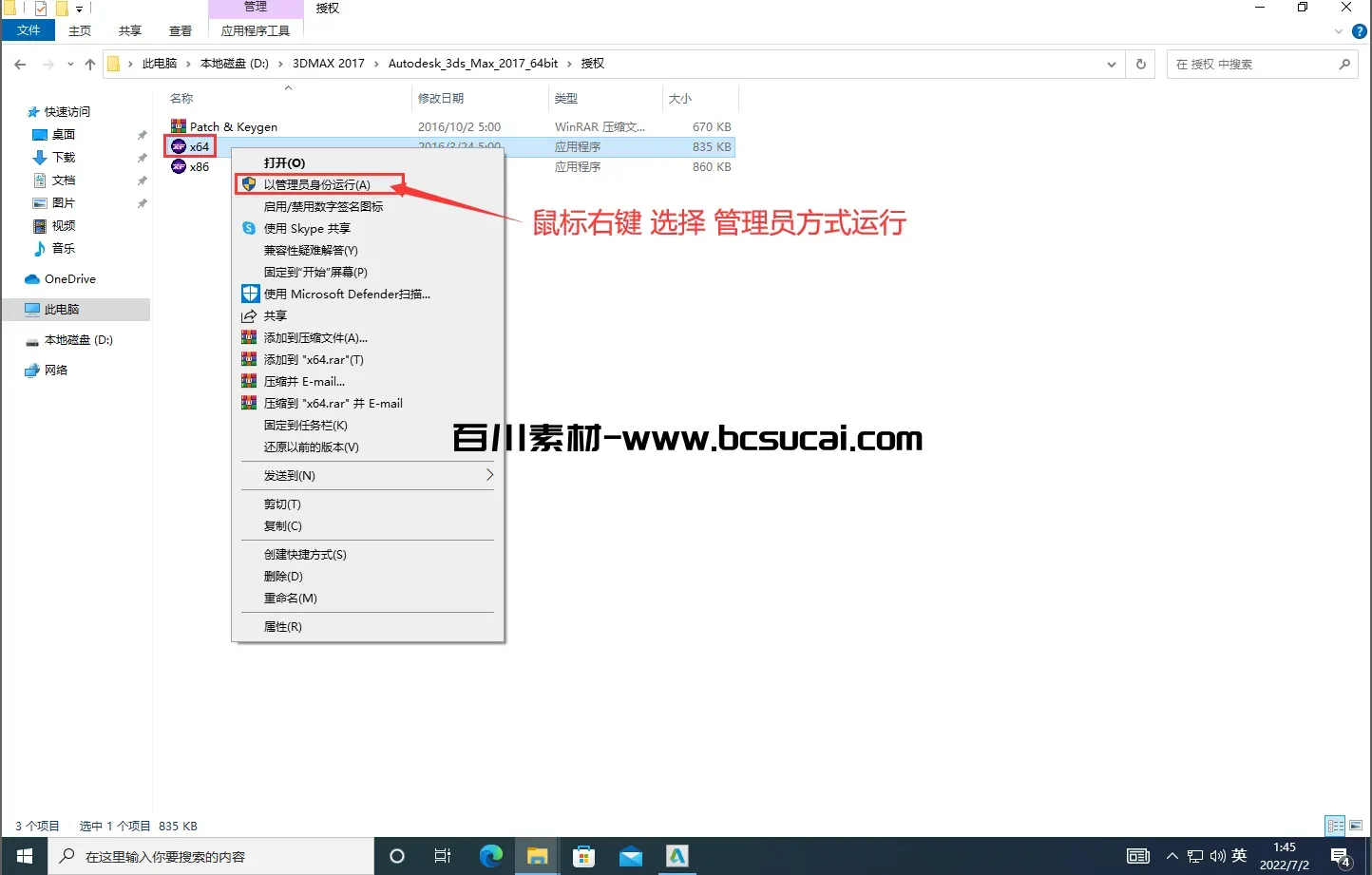
Task: Open the Windows Start button
Action: 25,856
